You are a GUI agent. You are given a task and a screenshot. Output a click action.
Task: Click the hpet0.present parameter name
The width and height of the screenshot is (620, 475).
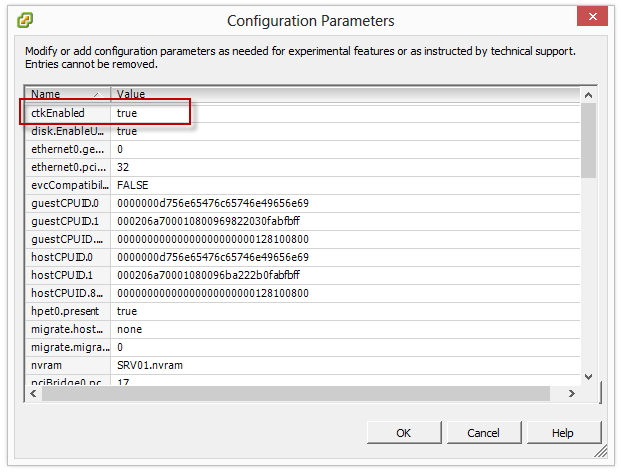click(x=65, y=311)
